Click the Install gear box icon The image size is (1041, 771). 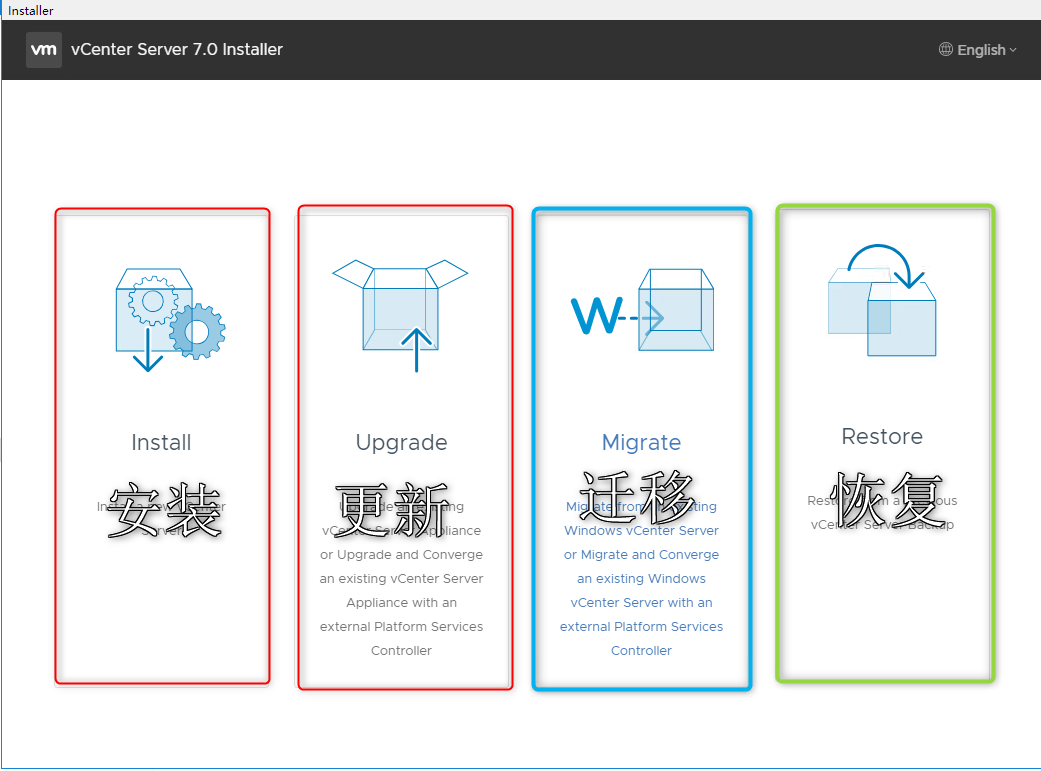(171, 319)
